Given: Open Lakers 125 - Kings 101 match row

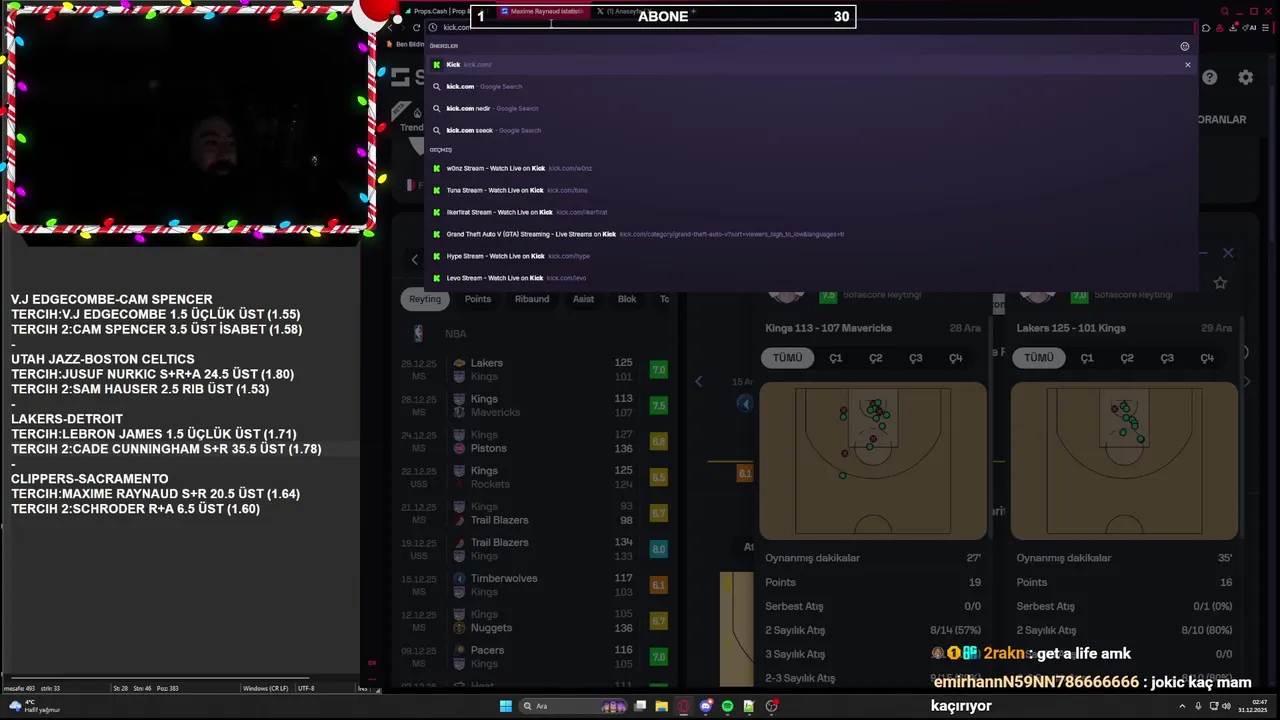Looking at the screenshot, I should [x=535, y=370].
